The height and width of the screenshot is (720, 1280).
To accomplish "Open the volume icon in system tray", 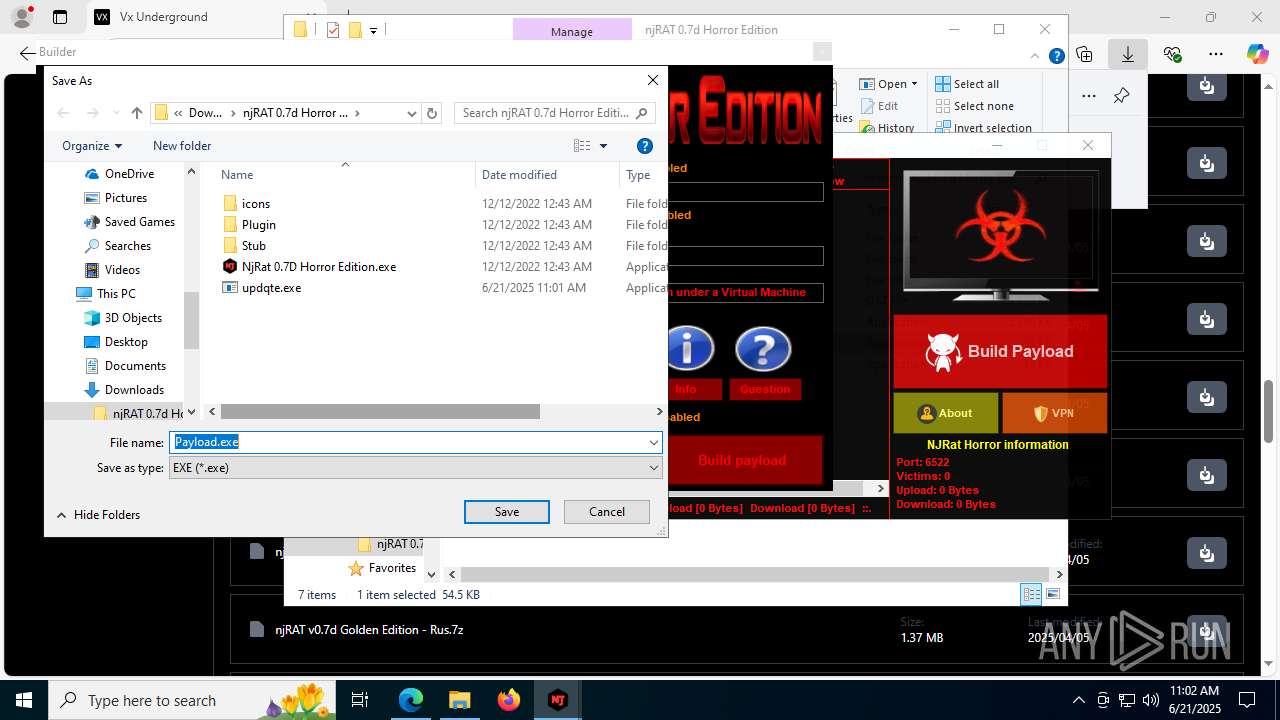I will pos(1151,700).
